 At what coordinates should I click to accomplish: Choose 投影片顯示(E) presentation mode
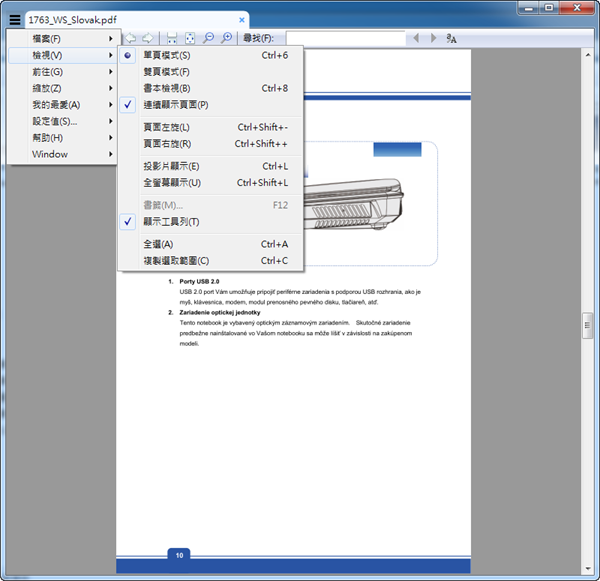(x=210, y=166)
